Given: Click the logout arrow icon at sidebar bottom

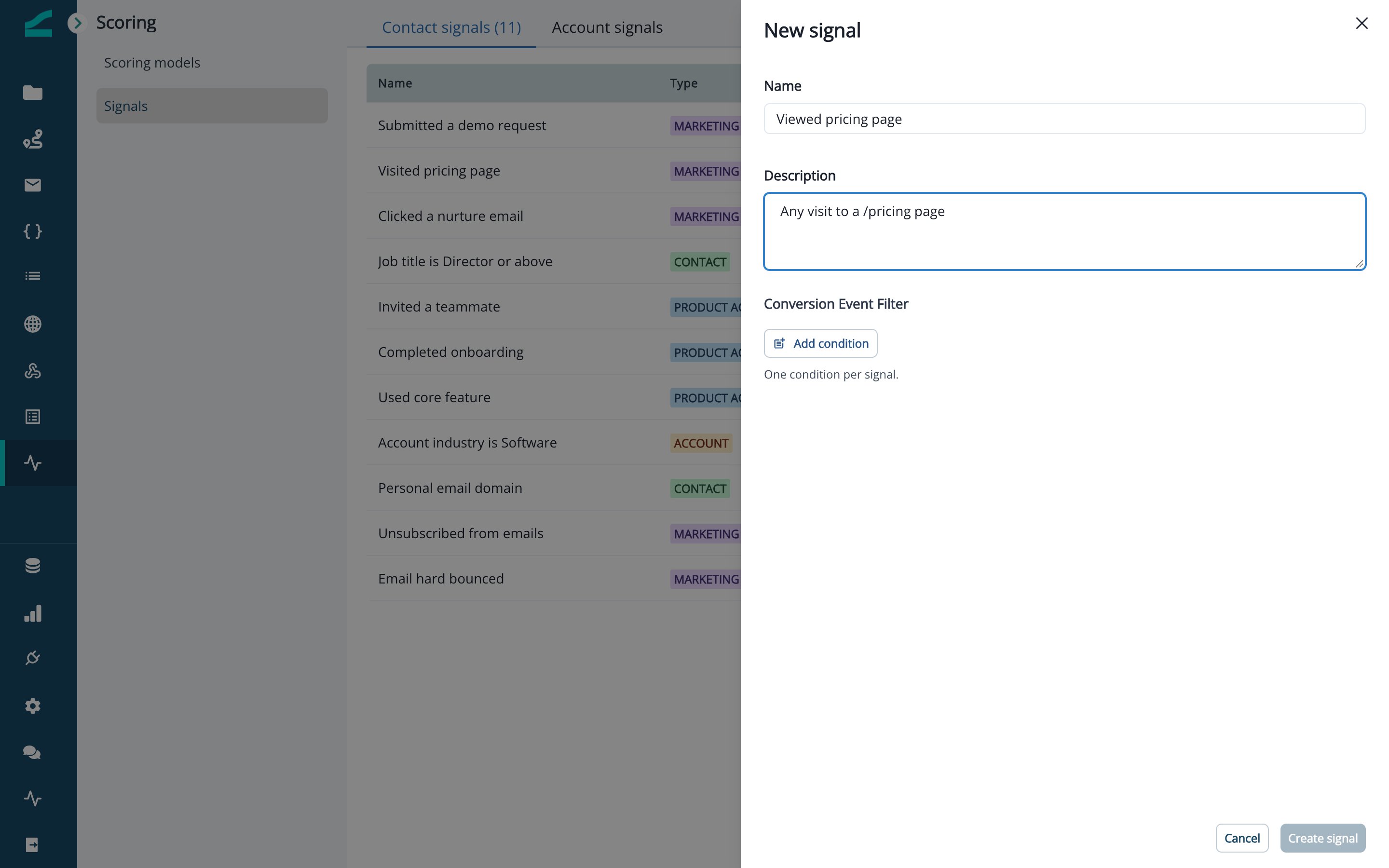Looking at the screenshot, I should point(33,844).
